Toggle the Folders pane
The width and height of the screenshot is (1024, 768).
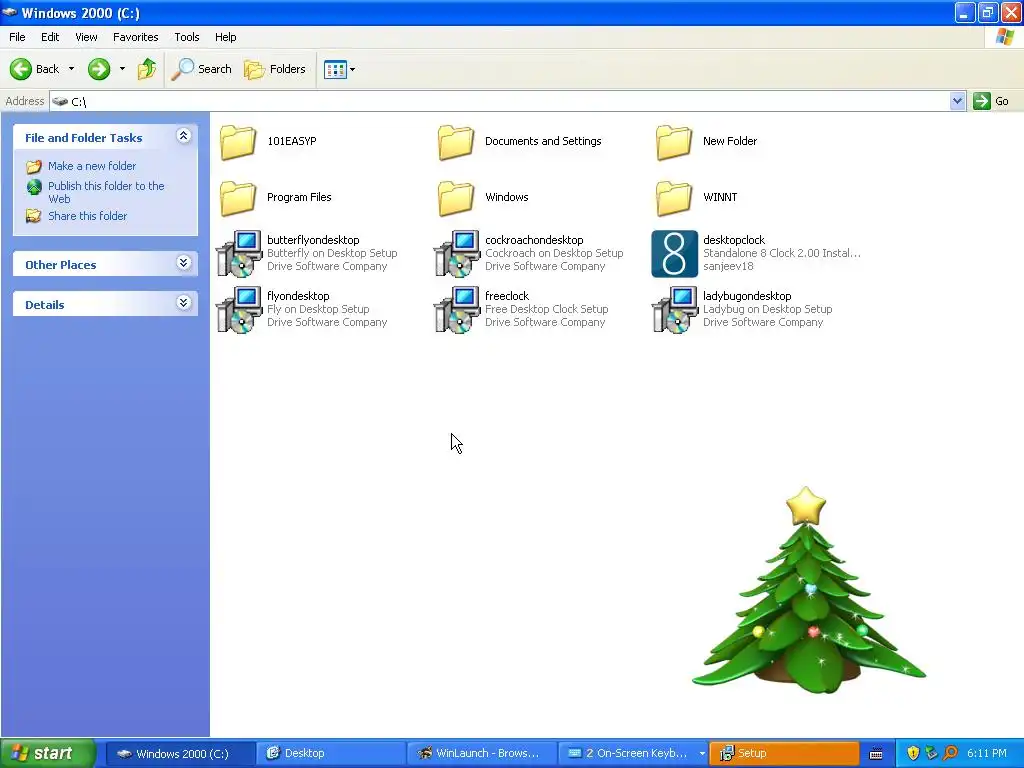pos(274,69)
